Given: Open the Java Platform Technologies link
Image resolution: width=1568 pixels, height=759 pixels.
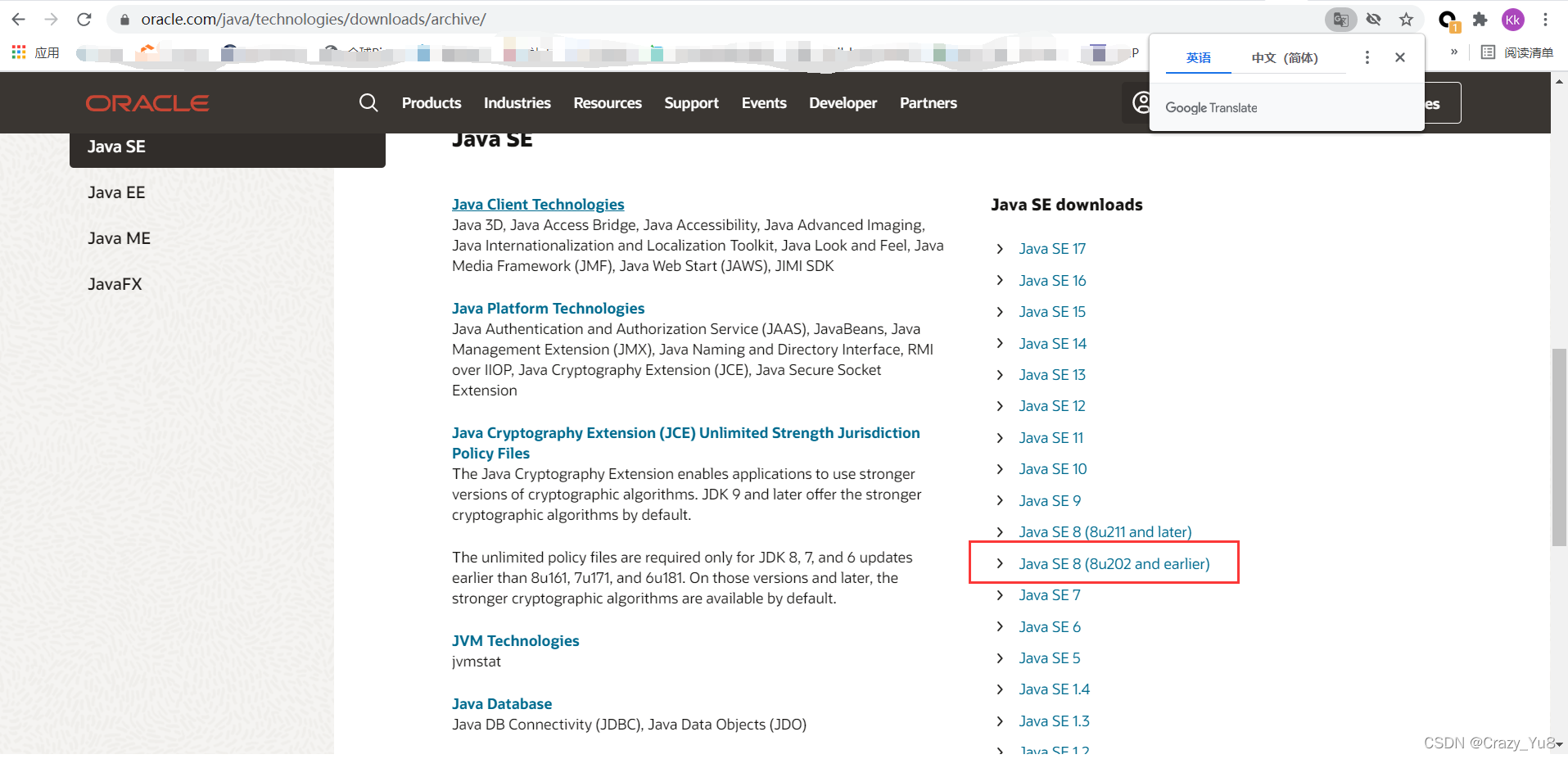Looking at the screenshot, I should [548, 309].
